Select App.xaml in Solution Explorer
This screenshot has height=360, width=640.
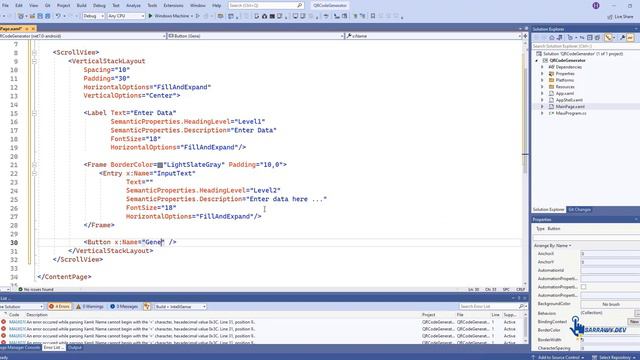[564, 93]
